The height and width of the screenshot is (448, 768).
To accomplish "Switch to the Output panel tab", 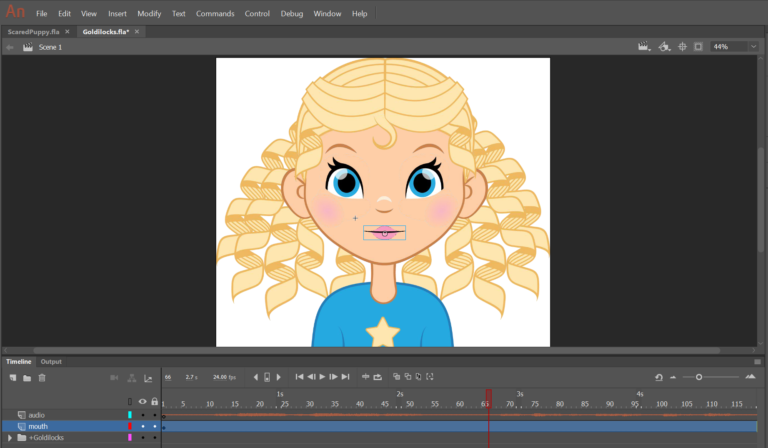I will coord(51,362).
